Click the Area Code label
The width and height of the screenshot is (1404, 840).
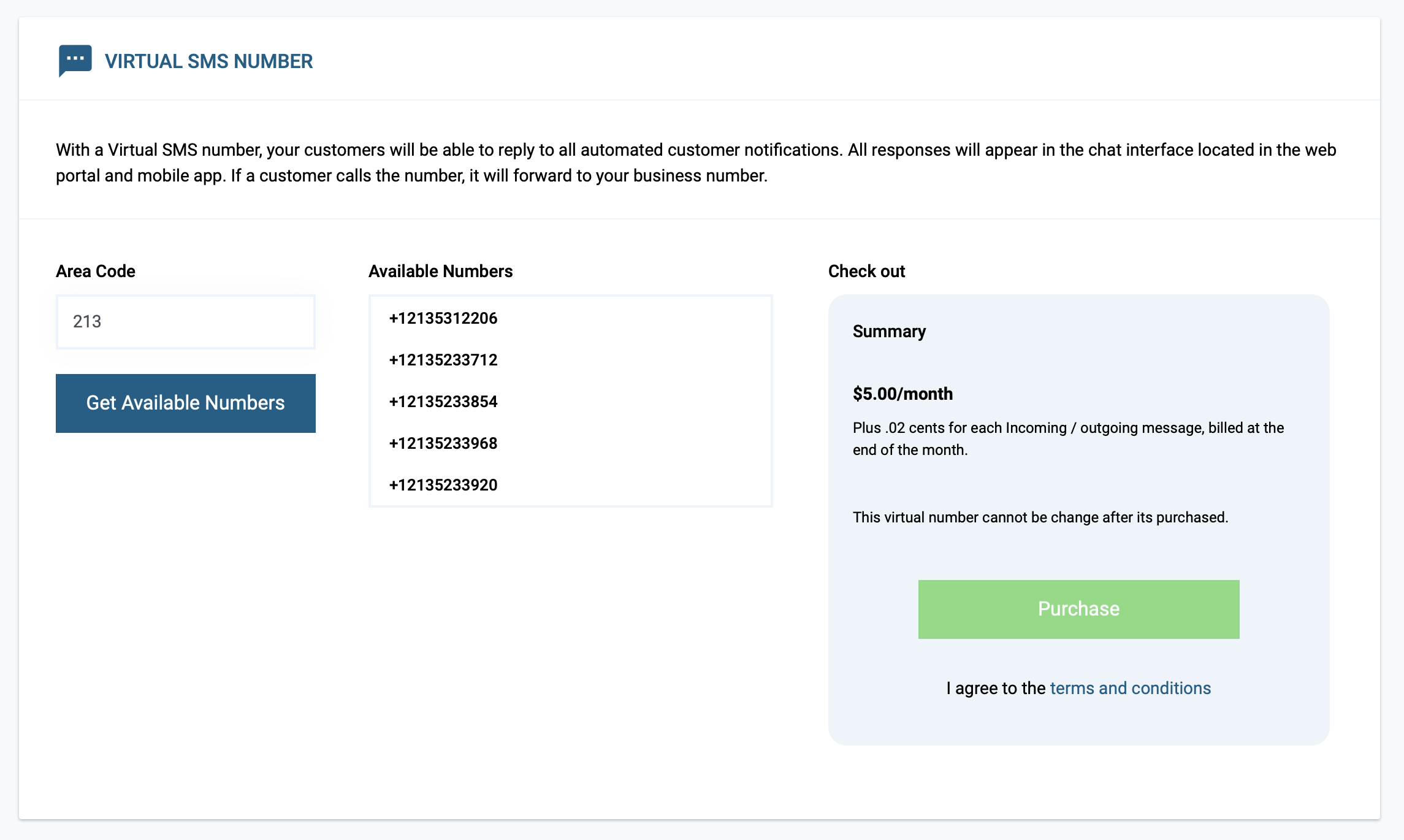tap(96, 271)
